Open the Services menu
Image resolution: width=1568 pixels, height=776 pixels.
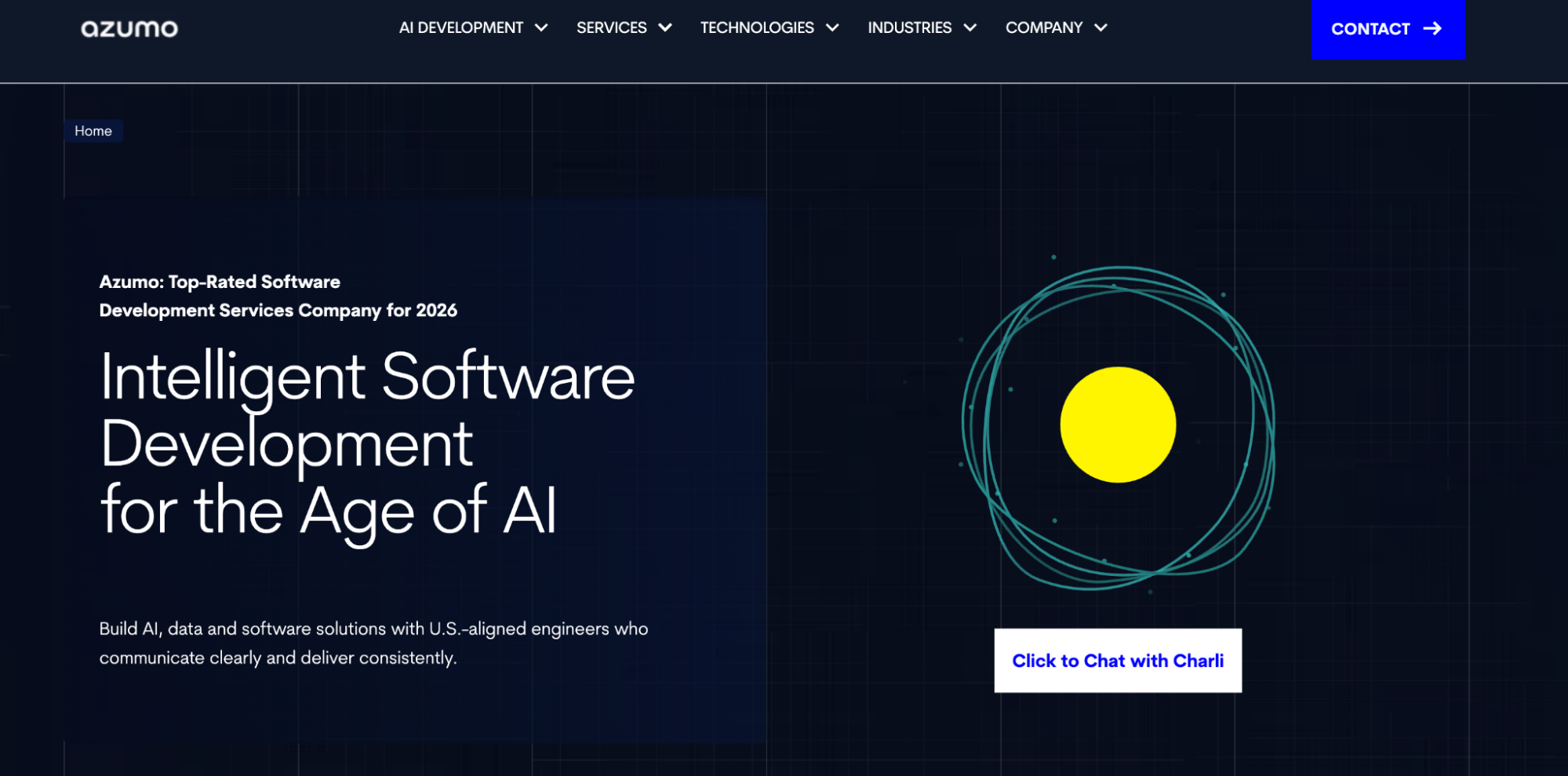(624, 27)
